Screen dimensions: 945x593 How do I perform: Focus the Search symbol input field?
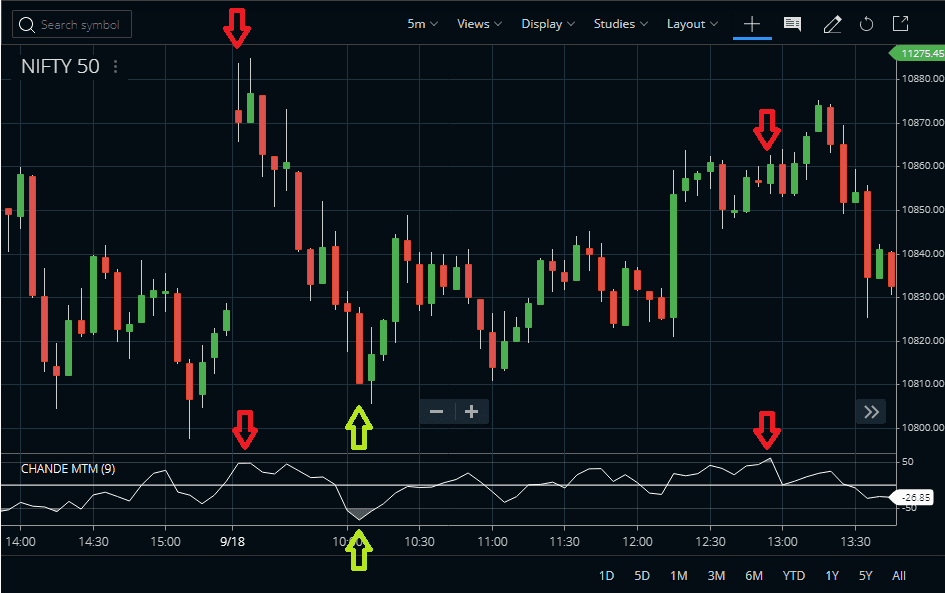[72, 25]
